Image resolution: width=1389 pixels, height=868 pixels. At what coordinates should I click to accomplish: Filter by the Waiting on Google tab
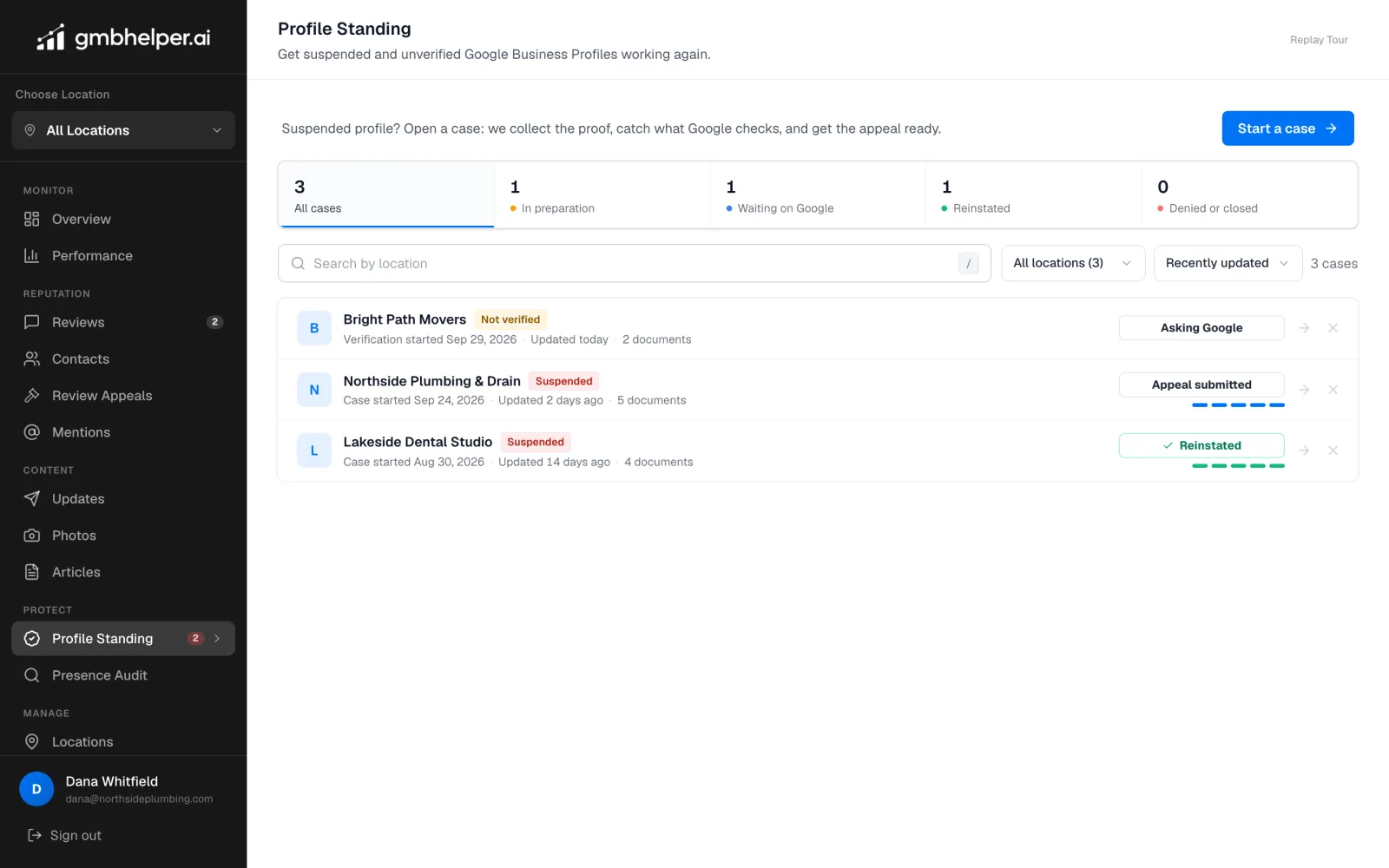pyautogui.click(x=818, y=195)
